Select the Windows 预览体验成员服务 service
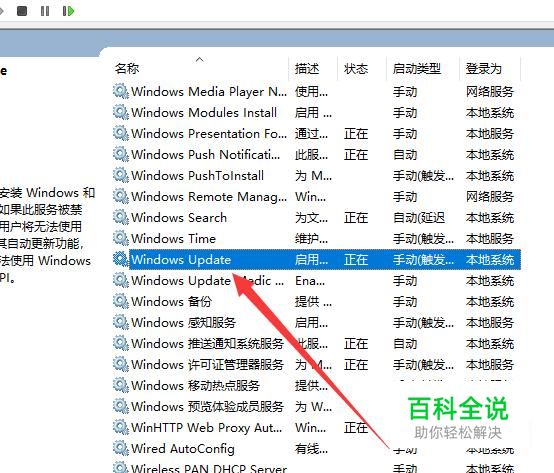This screenshot has width=554, height=473. (x=207, y=407)
